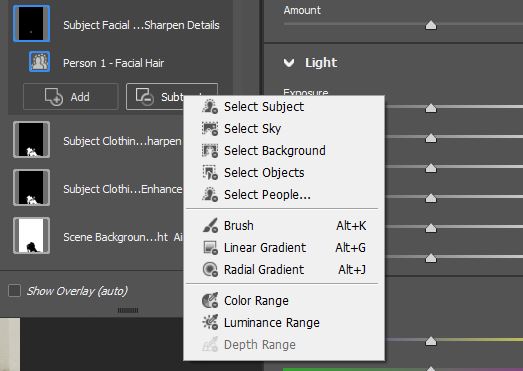Select the Subject Clothing Sharpen mask thumbnail
The width and height of the screenshot is (523, 371).
[31, 139]
